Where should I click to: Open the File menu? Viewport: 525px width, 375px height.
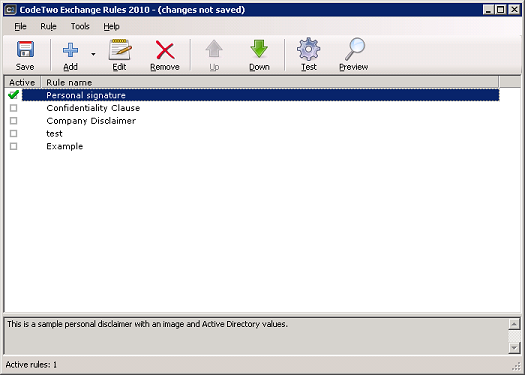(20, 26)
